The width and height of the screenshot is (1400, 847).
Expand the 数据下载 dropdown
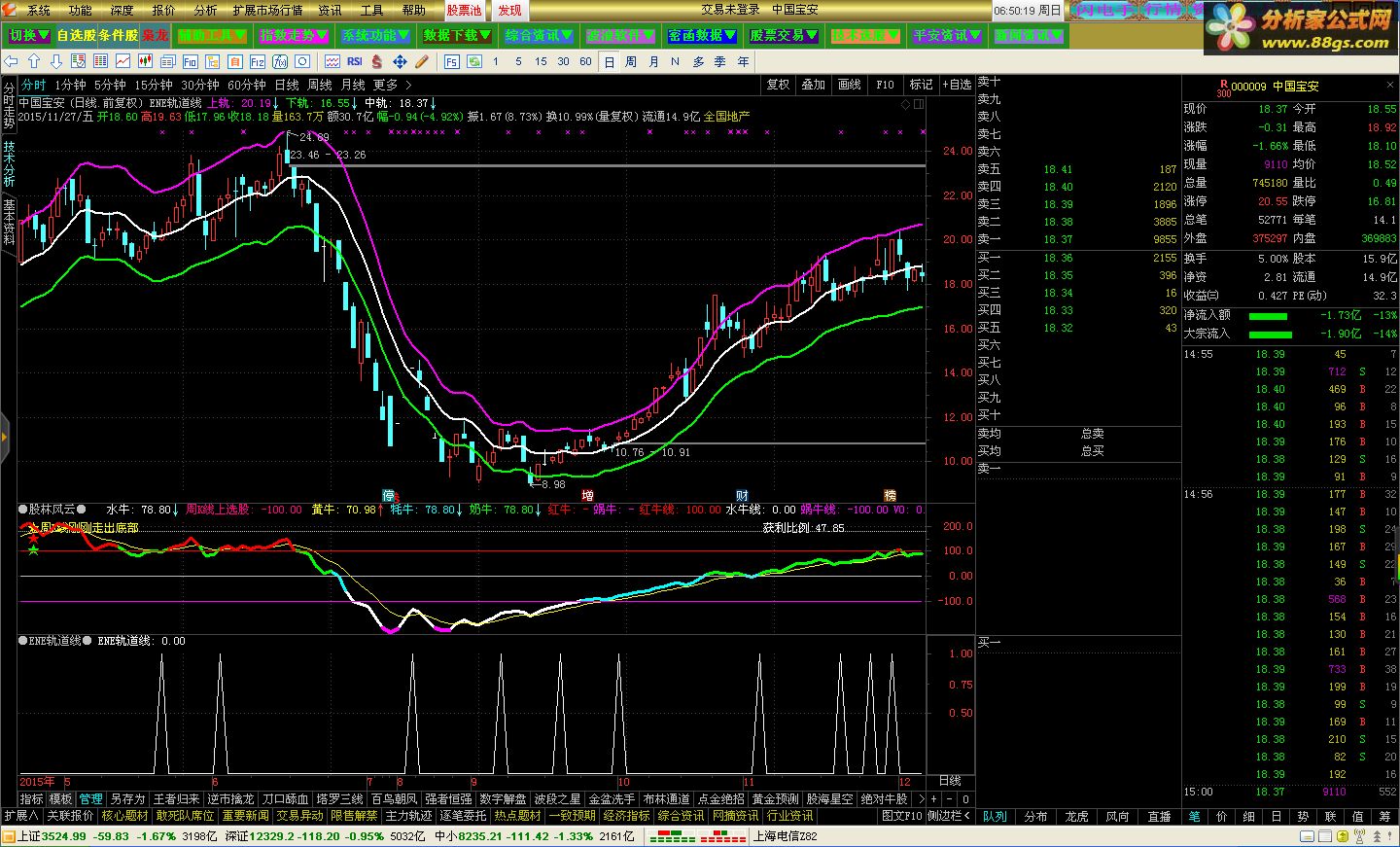tap(457, 36)
